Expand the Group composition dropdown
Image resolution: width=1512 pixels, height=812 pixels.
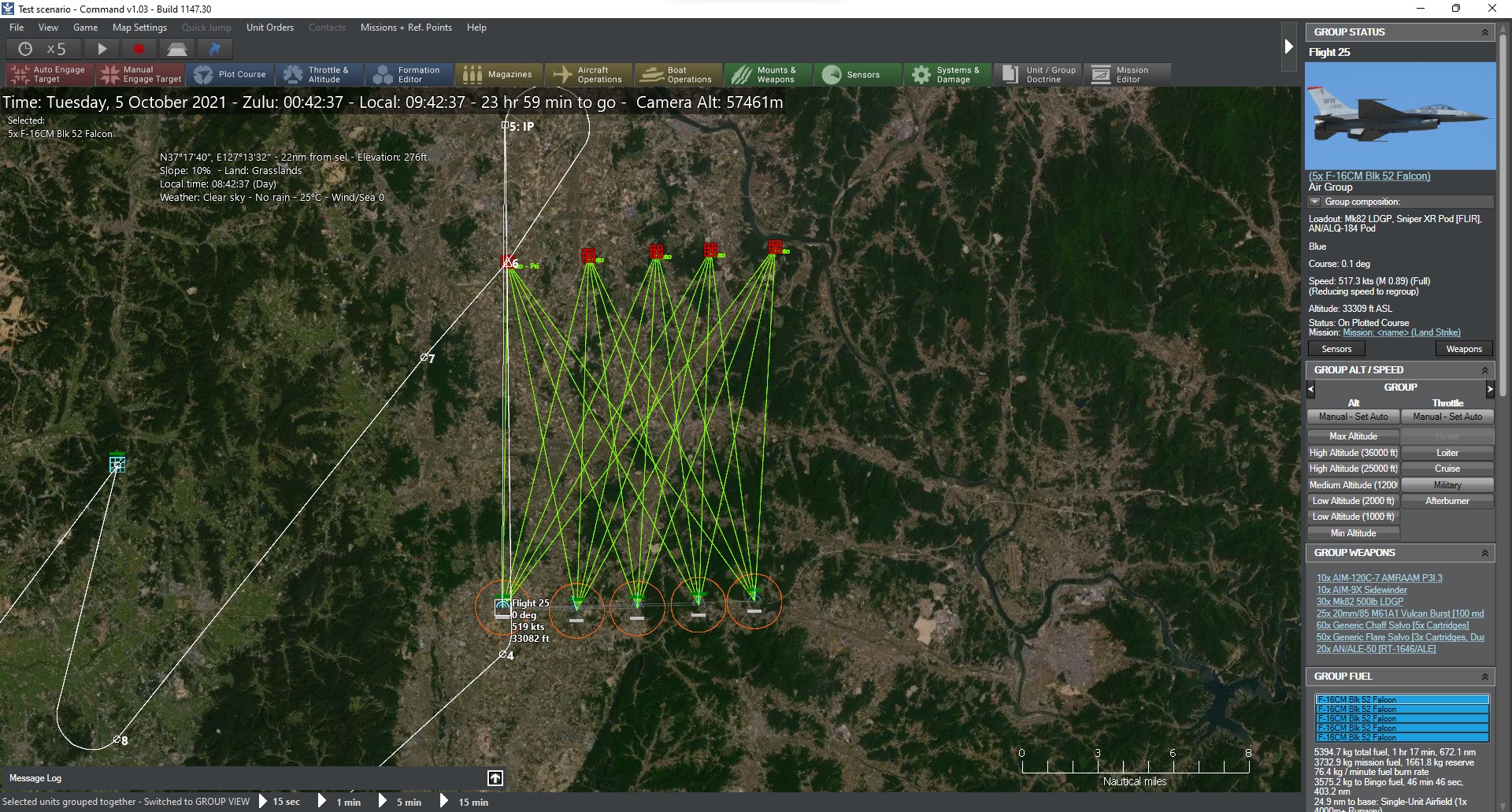point(1314,202)
